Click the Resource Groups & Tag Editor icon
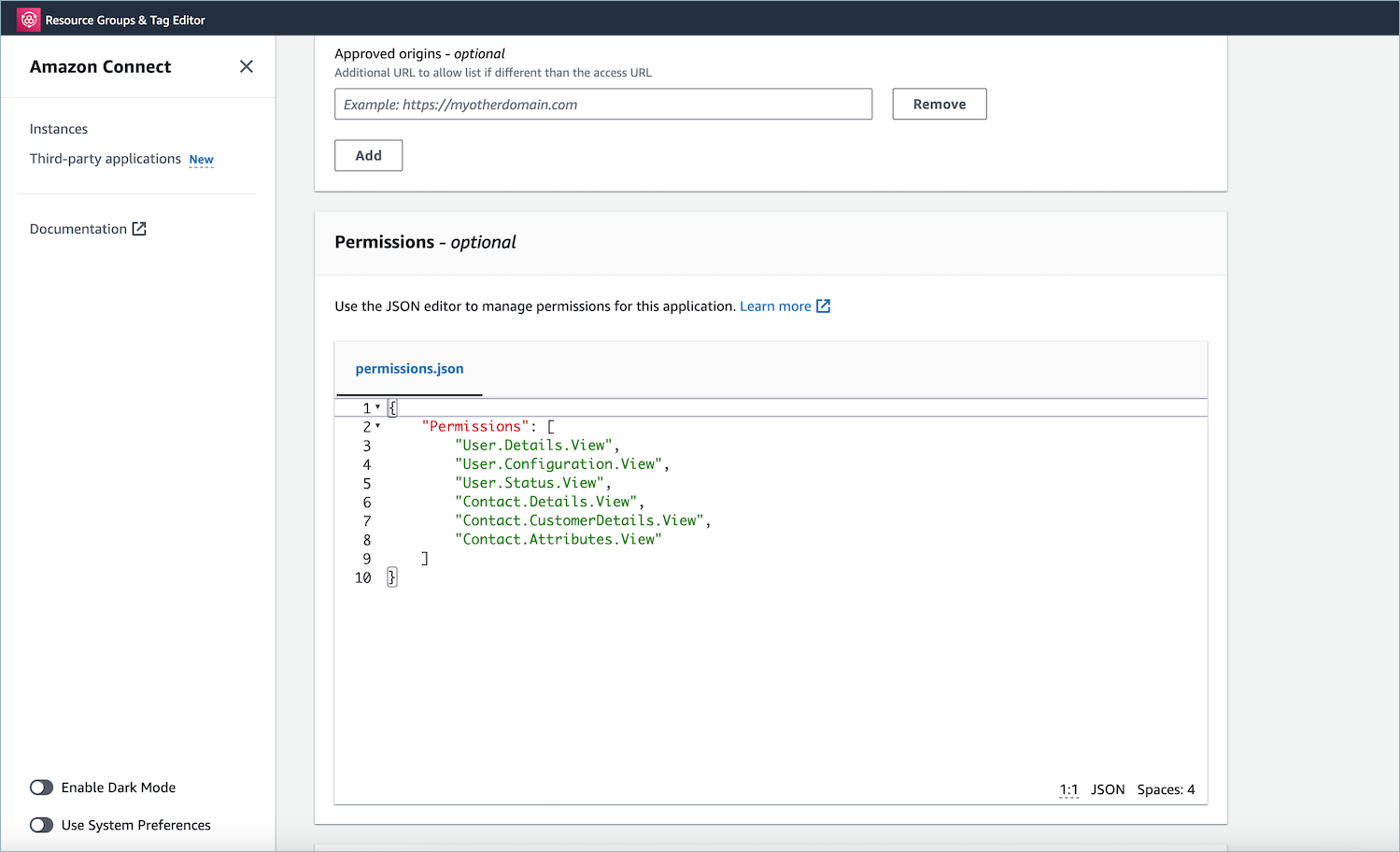Viewport: 1400px width, 852px height. (29, 20)
